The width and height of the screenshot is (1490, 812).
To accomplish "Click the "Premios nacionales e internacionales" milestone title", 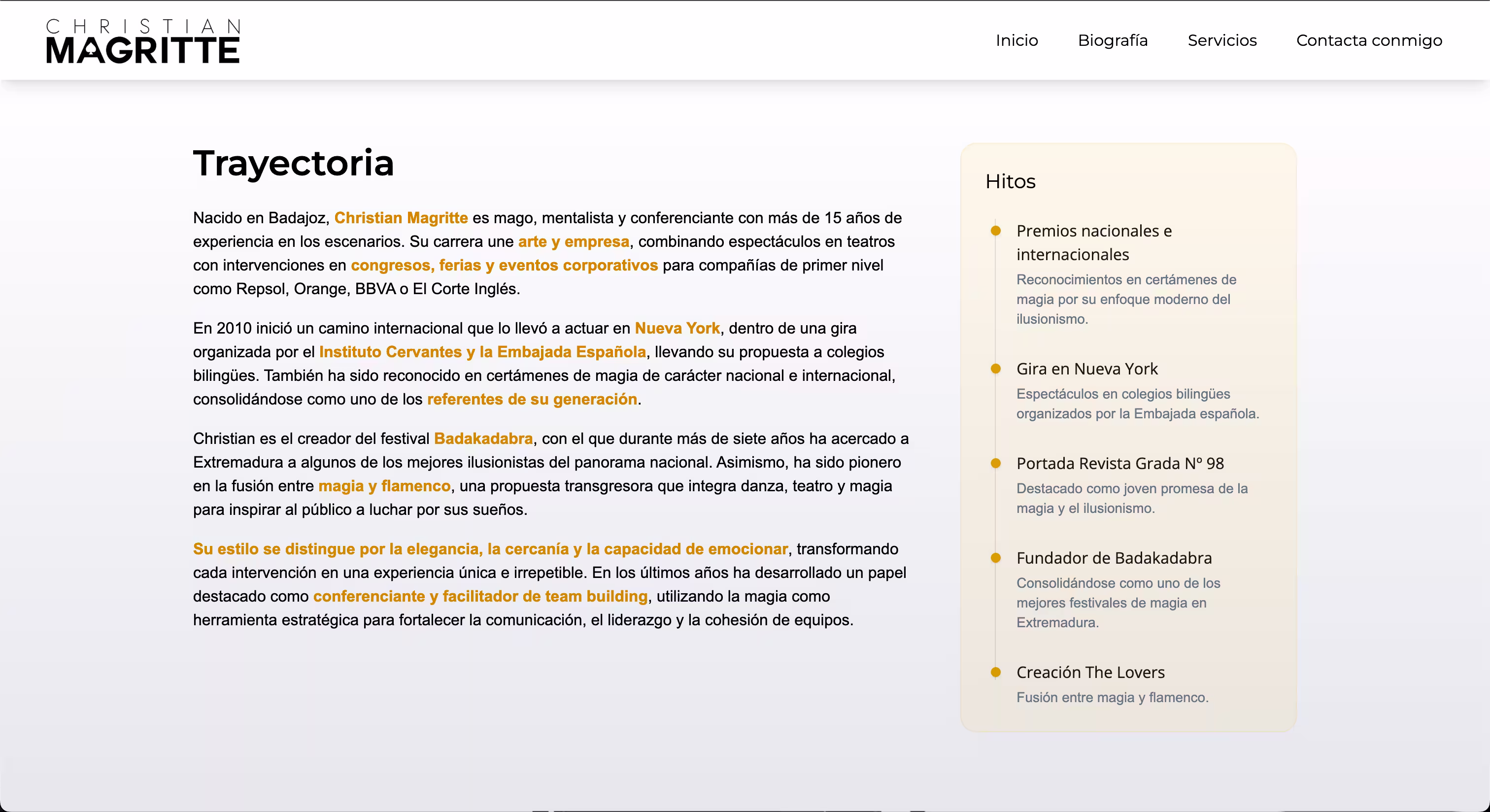I will 1093,242.
